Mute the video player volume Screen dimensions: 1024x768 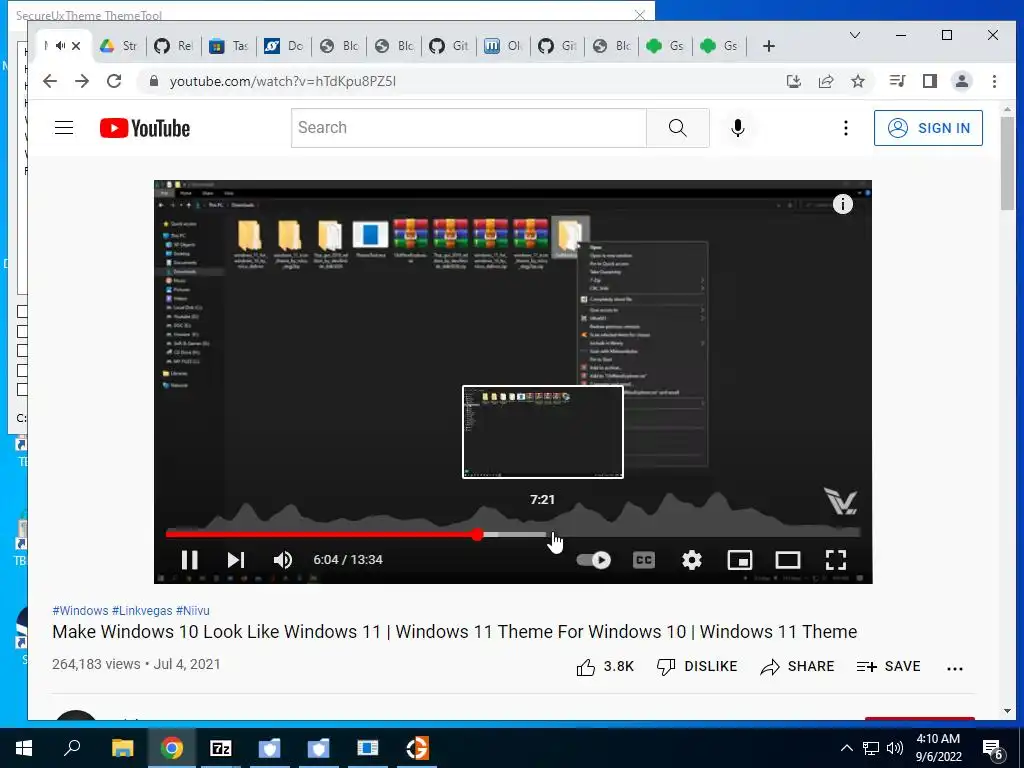coord(283,560)
